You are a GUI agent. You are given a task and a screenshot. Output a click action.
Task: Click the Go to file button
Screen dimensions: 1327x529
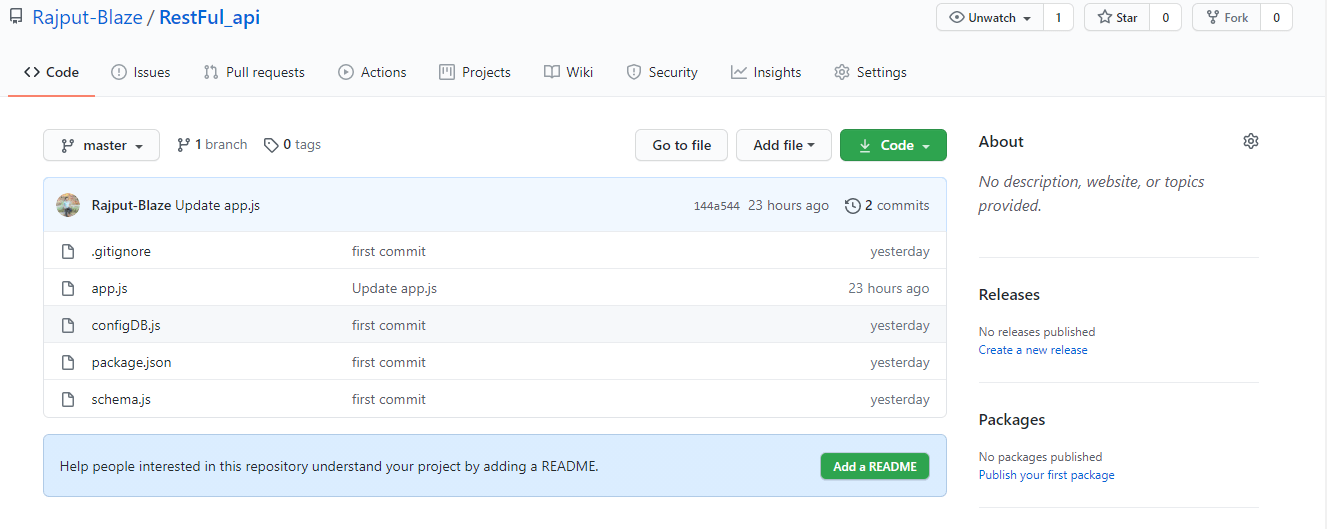click(x=682, y=145)
